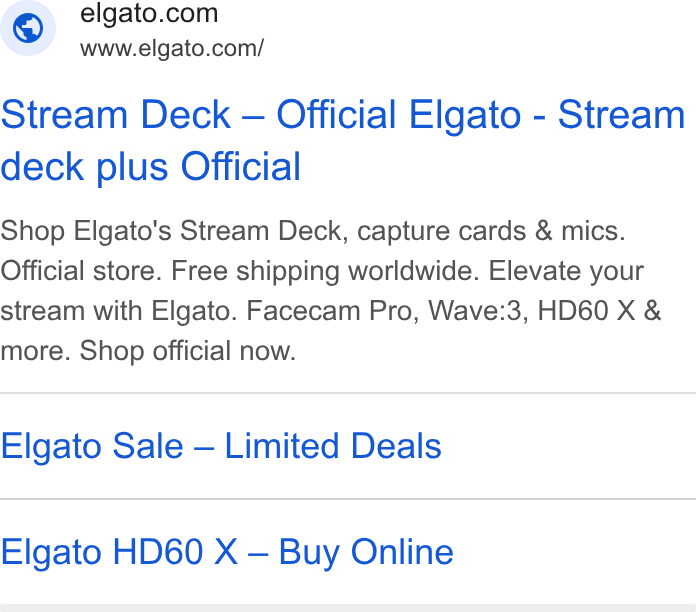
Task: Open the elgato.com site name
Action: pos(149,13)
